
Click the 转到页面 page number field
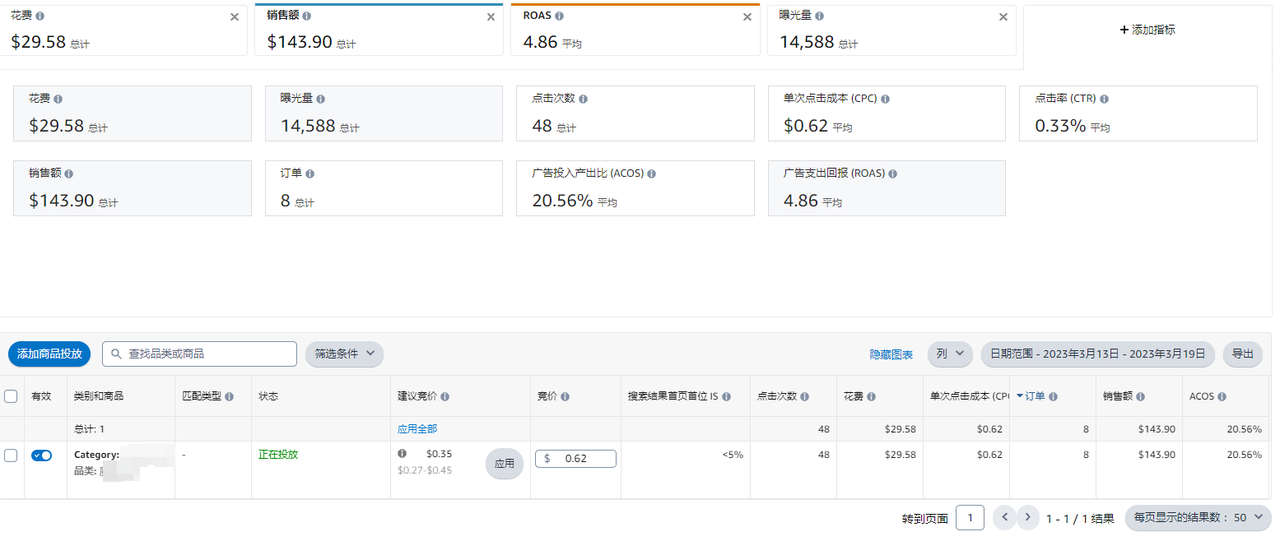[x=970, y=518]
